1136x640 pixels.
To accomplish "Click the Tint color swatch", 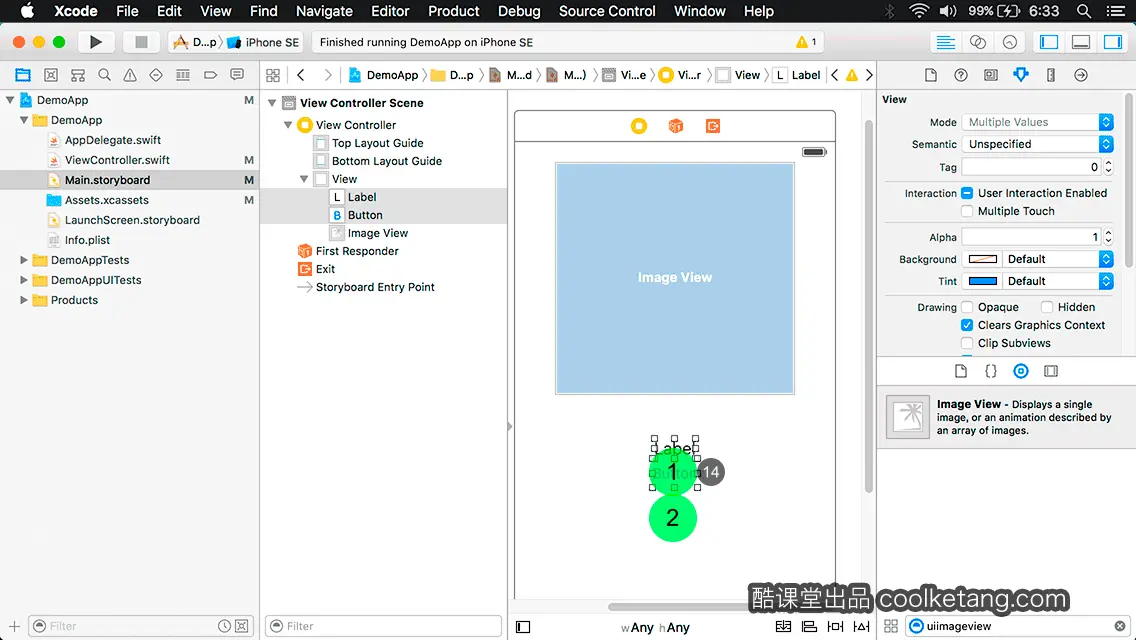I will (x=982, y=281).
